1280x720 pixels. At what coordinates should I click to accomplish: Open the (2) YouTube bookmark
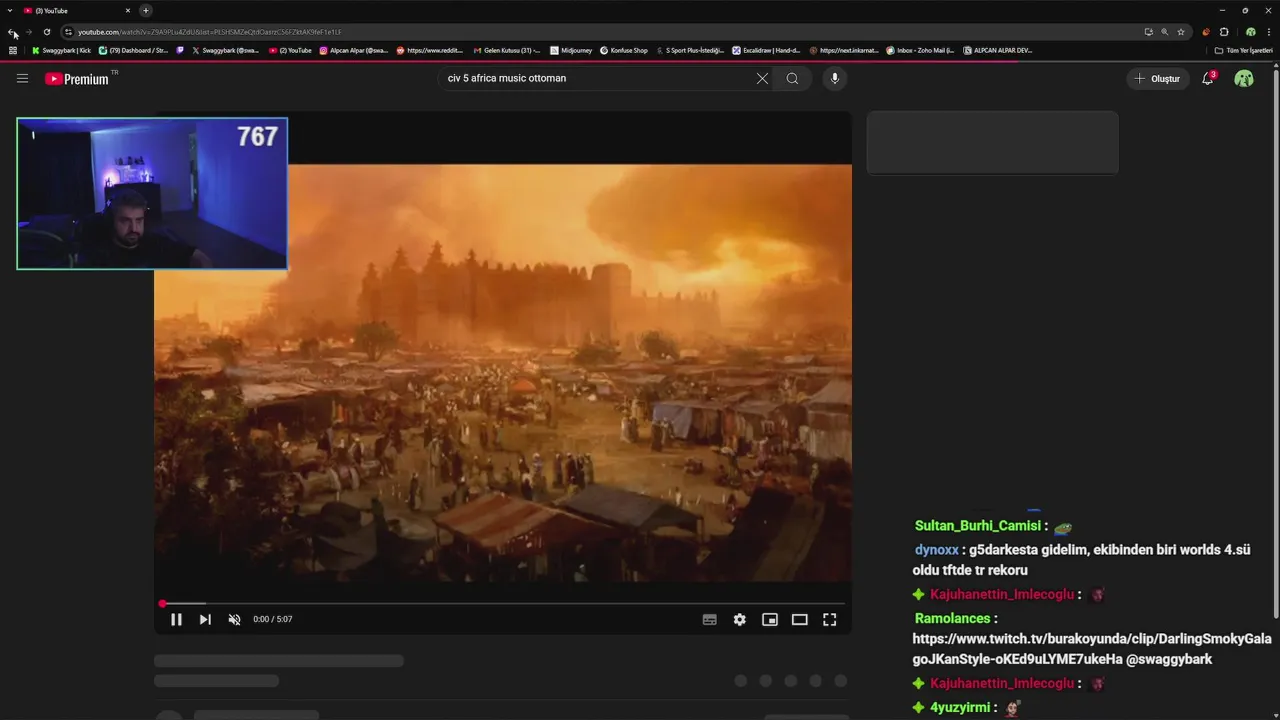click(290, 50)
